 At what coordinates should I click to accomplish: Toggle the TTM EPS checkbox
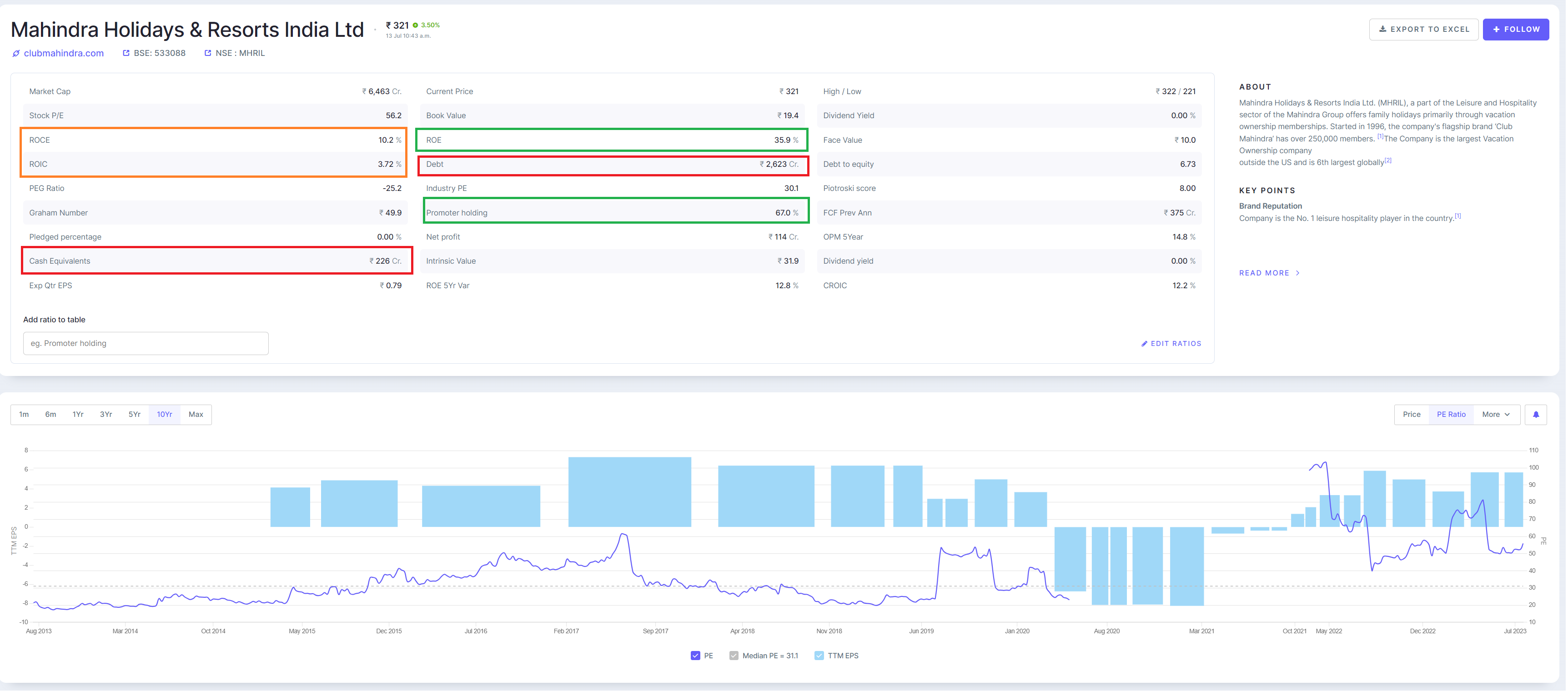point(819,656)
